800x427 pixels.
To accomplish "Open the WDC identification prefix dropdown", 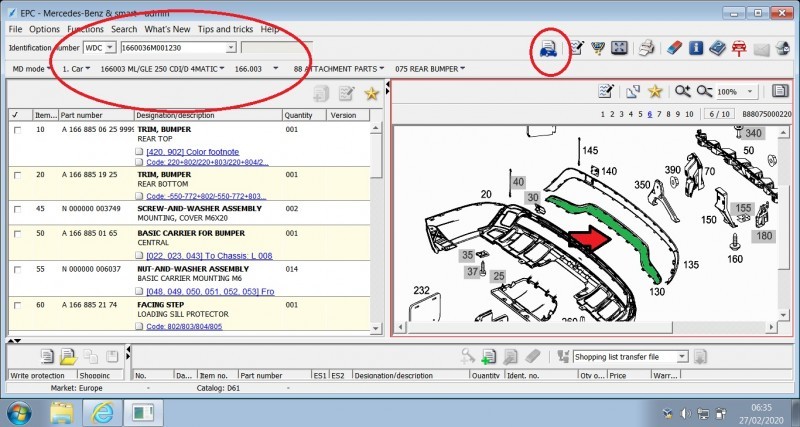I will point(110,48).
